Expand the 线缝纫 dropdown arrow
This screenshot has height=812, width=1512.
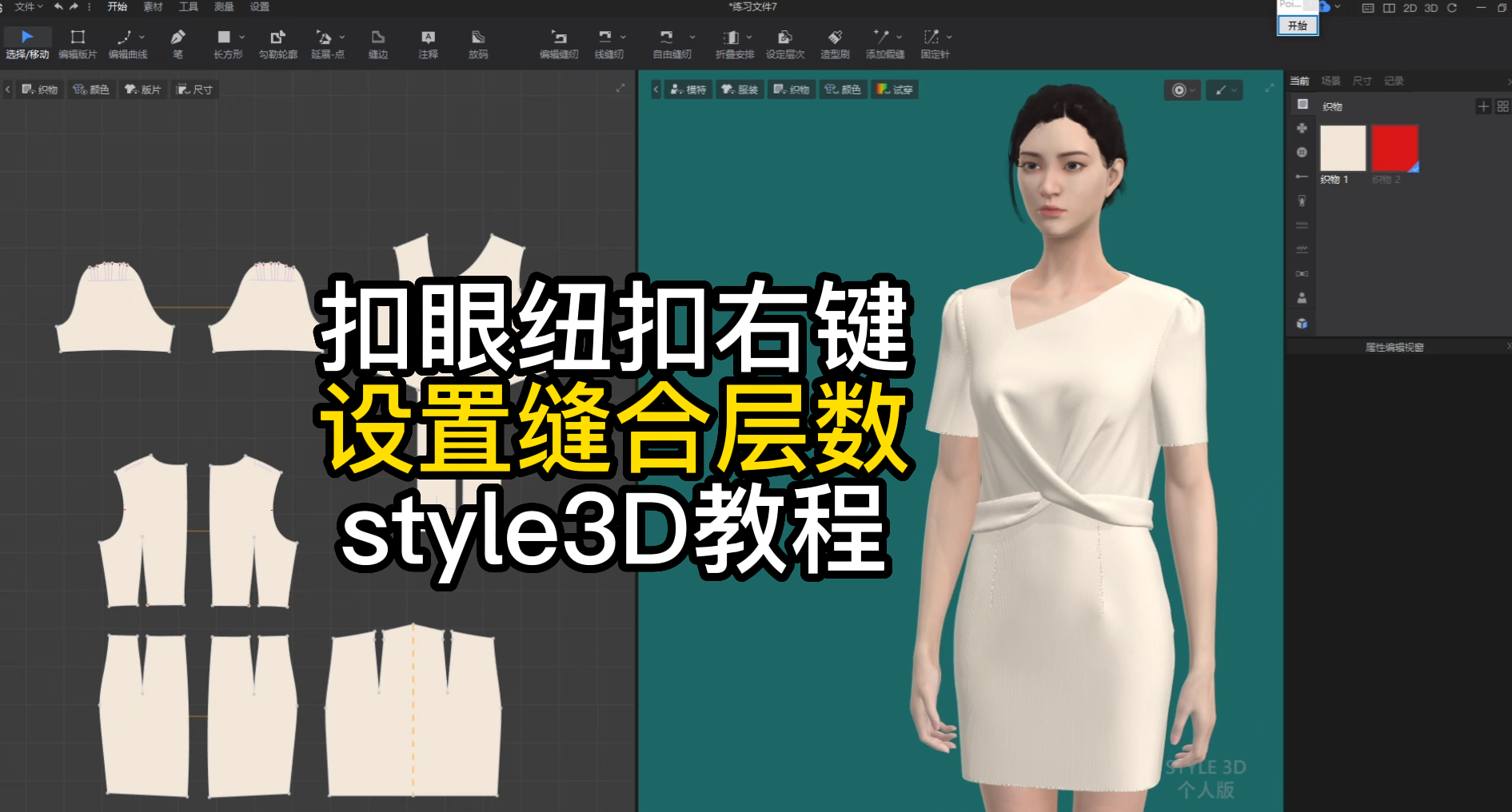[x=624, y=37]
